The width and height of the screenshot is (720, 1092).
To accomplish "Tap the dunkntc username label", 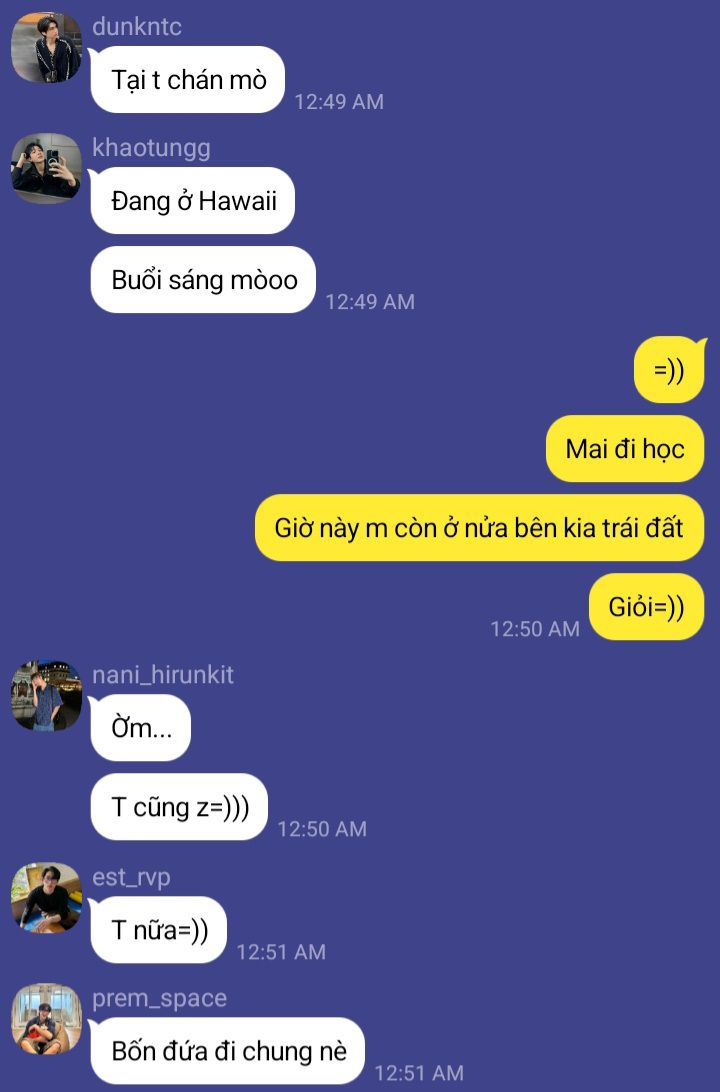I will click(136, 26).
